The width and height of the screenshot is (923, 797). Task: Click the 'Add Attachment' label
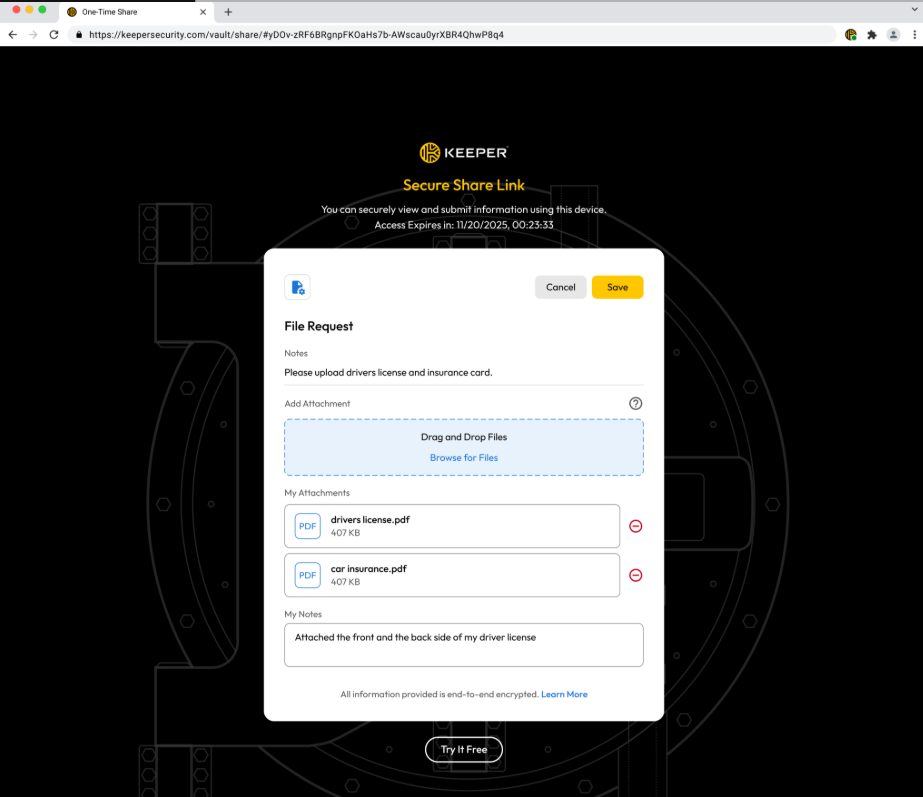click(x=317, y=403)
